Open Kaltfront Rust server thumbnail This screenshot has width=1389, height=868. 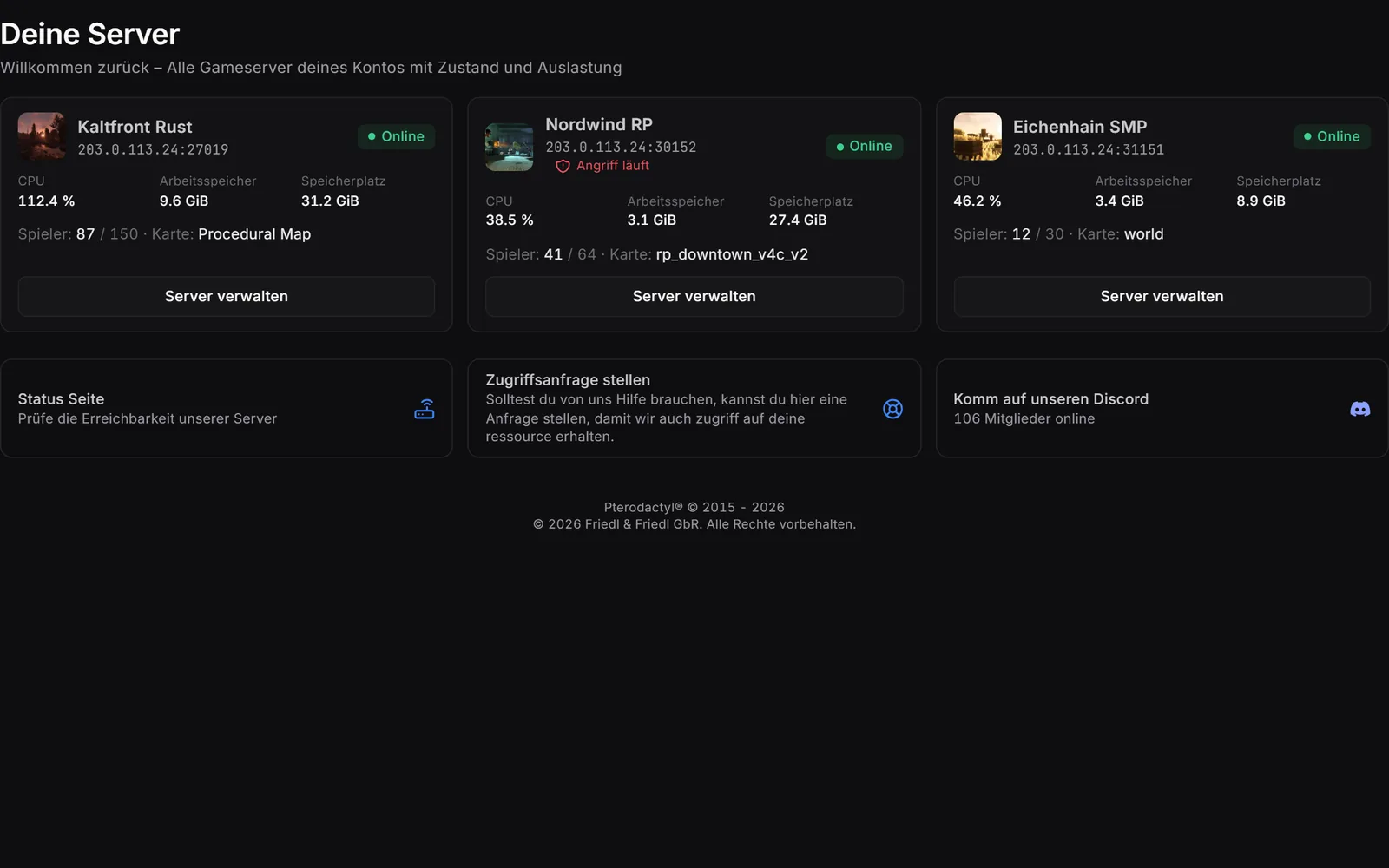coord(42,136)
